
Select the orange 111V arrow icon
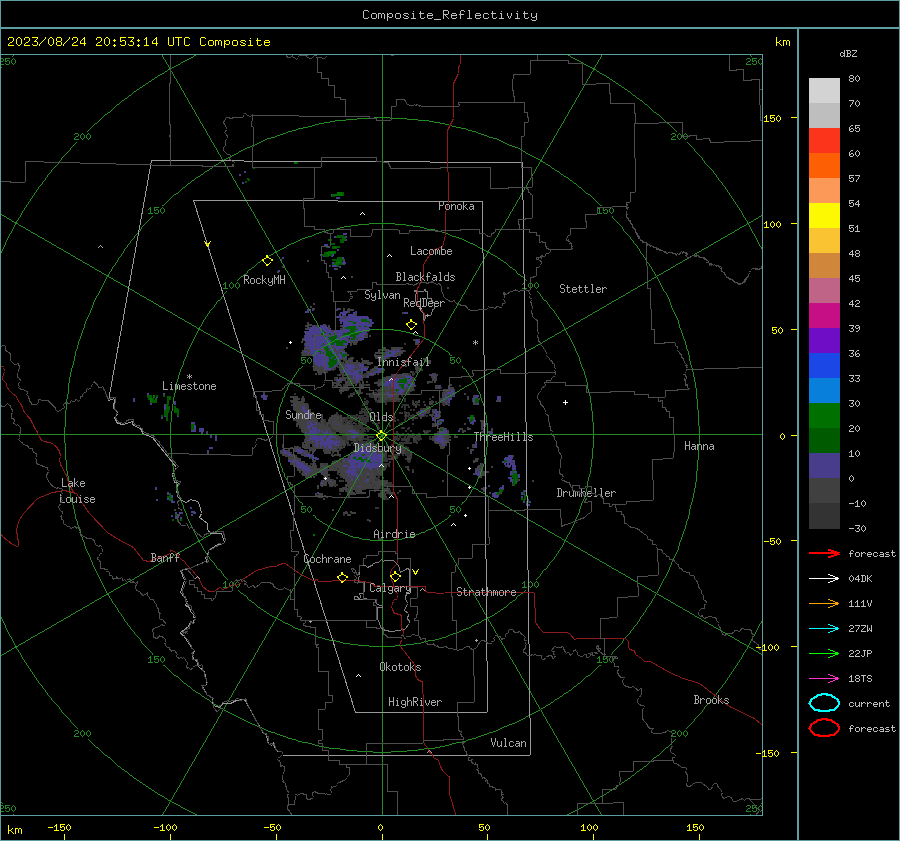pyautogui.click(x=824, y=603)
